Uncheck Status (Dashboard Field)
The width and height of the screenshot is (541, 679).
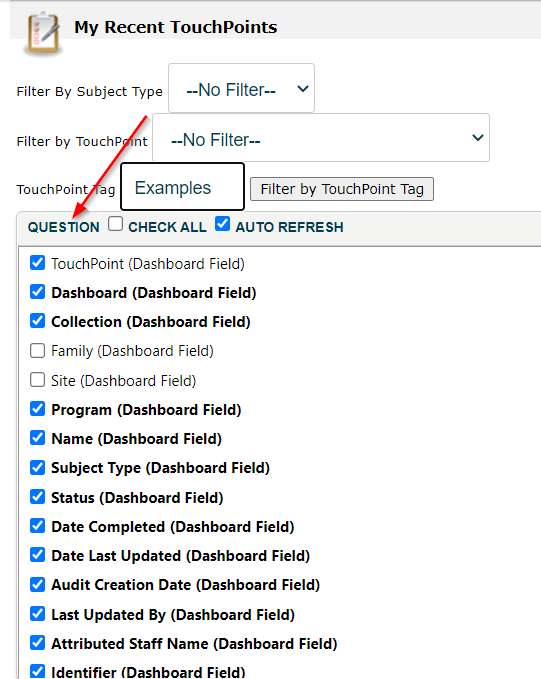click(37, 497)
